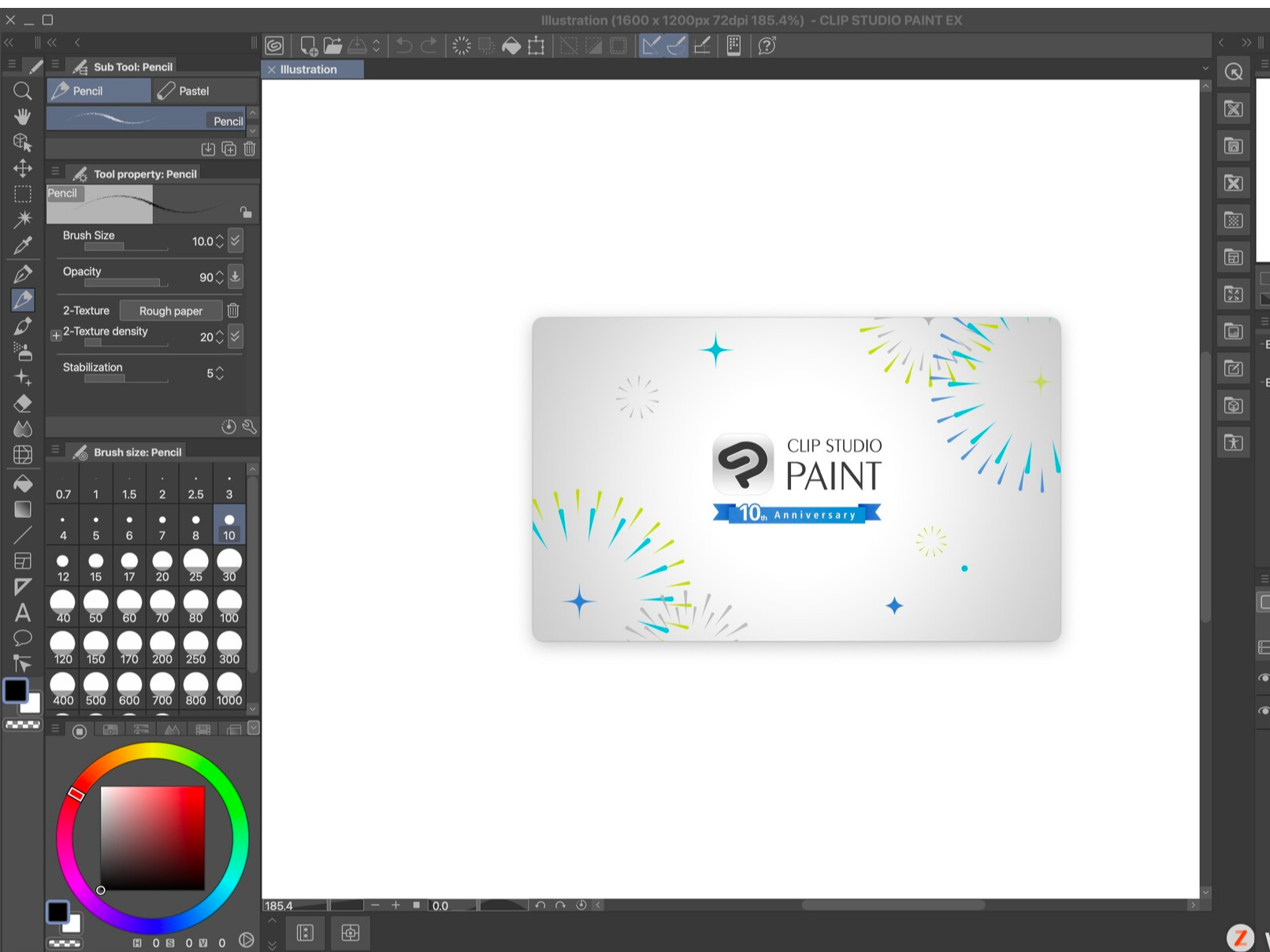This screenshot has width=1270, height=952.
Task: Select the Text tool
Action: click(x=22, y=613)
